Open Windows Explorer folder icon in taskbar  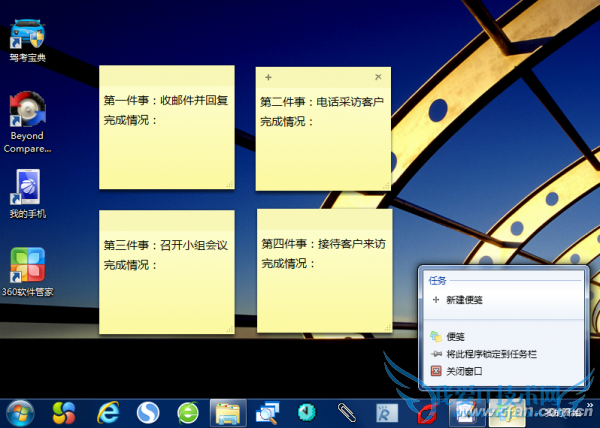click(228, 413)
